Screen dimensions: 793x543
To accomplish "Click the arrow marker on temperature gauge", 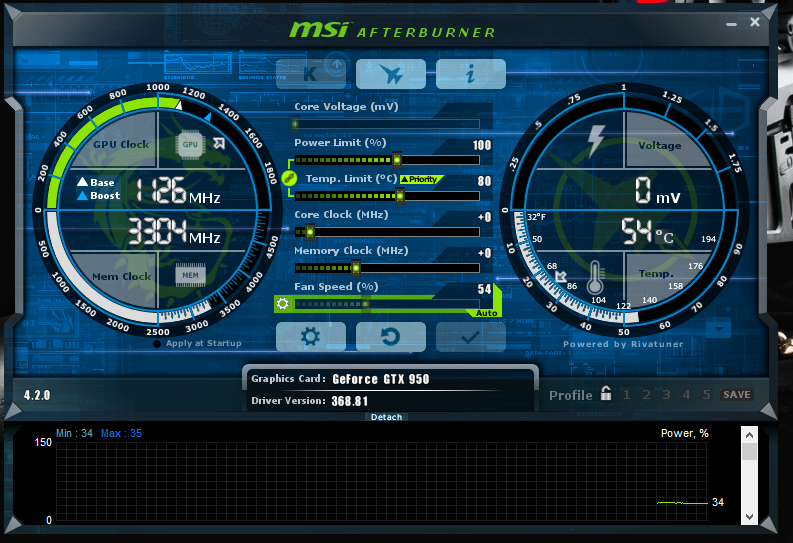I will pos(561,277).
